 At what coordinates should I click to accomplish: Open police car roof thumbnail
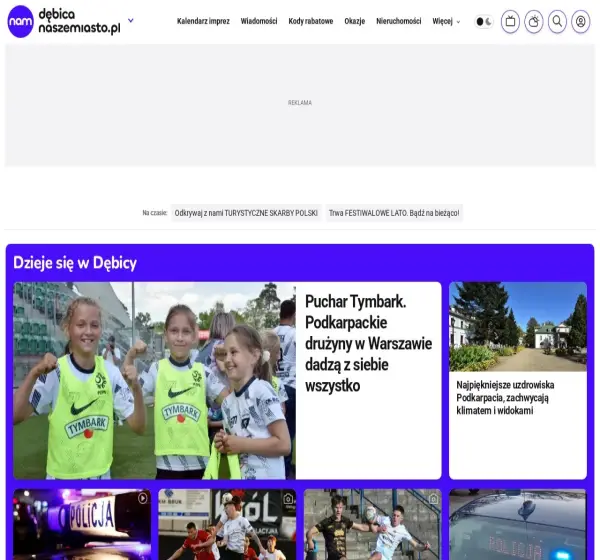tap(518, 524)
